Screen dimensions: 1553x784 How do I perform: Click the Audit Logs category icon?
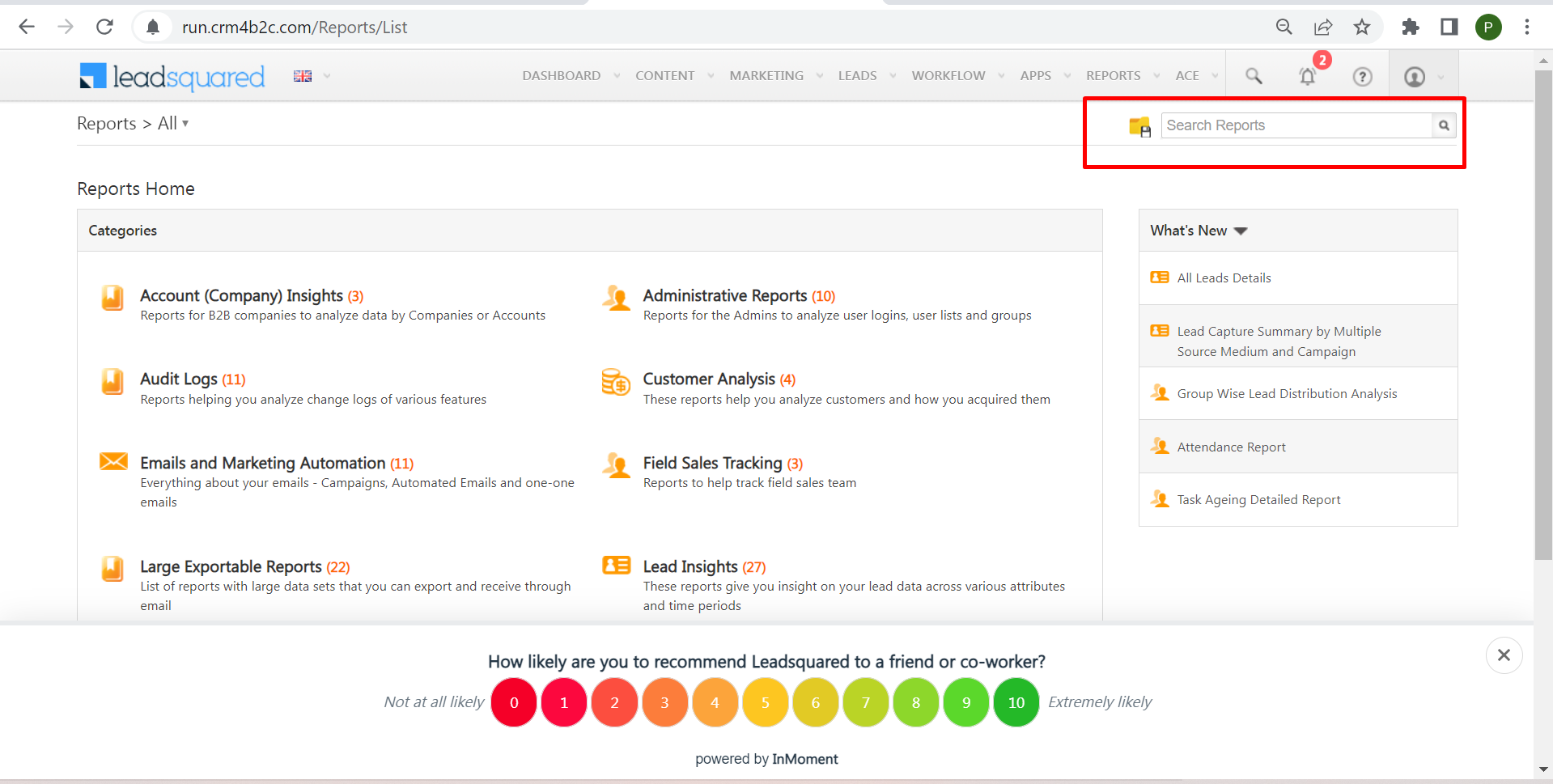[112, 381]
